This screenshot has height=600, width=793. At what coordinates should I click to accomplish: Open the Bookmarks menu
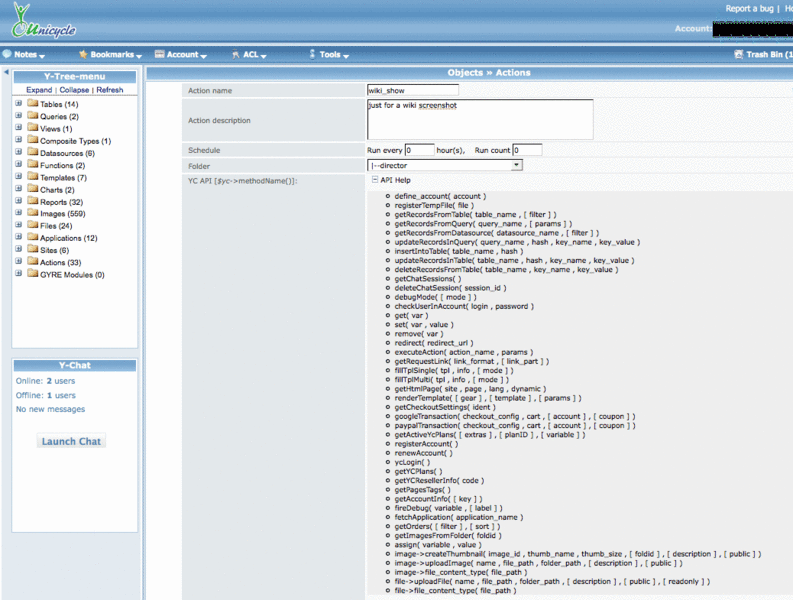[x=110, y=55]
